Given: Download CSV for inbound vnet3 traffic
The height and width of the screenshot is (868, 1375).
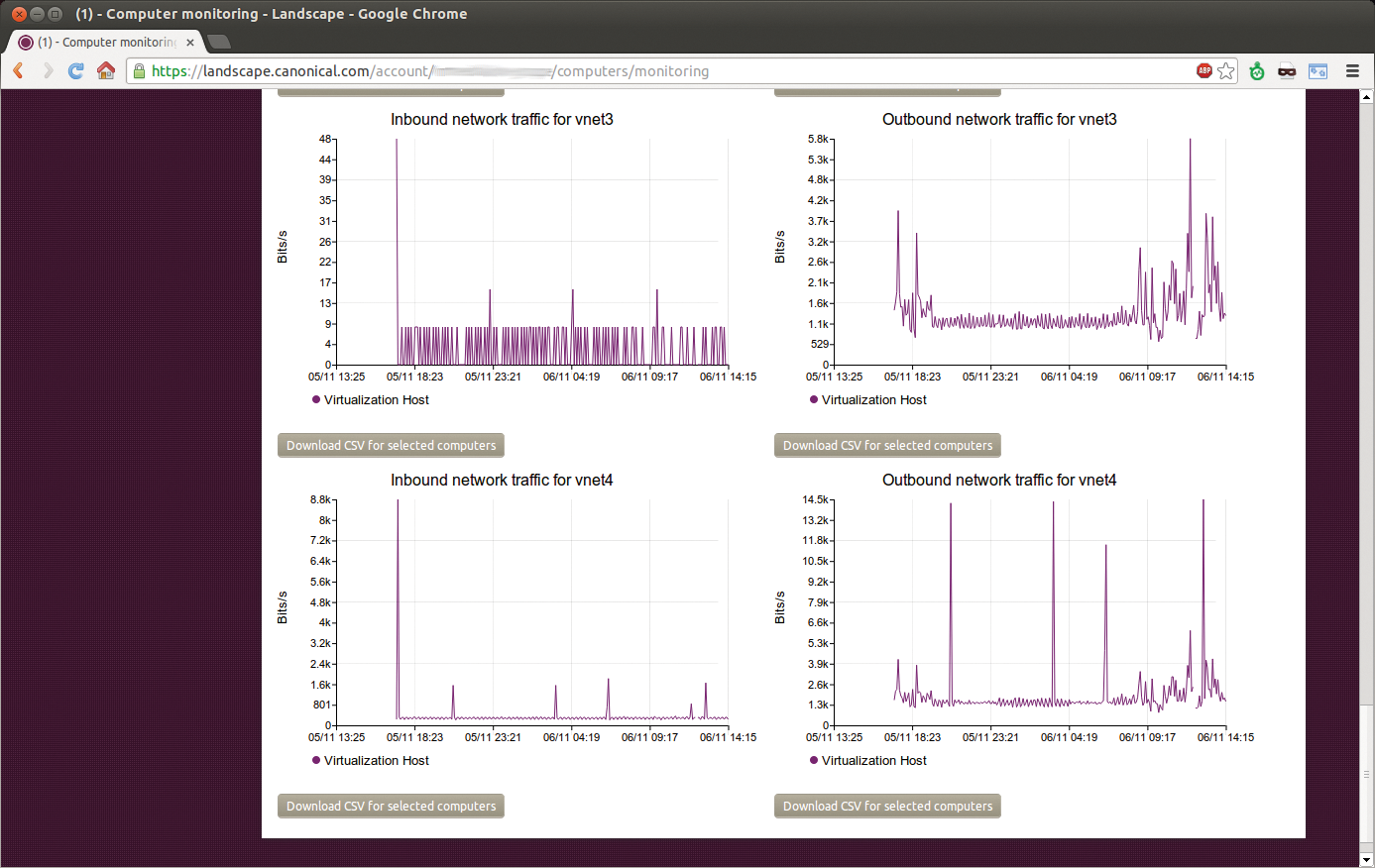Looking at the screenshot, I should (390, 445).
